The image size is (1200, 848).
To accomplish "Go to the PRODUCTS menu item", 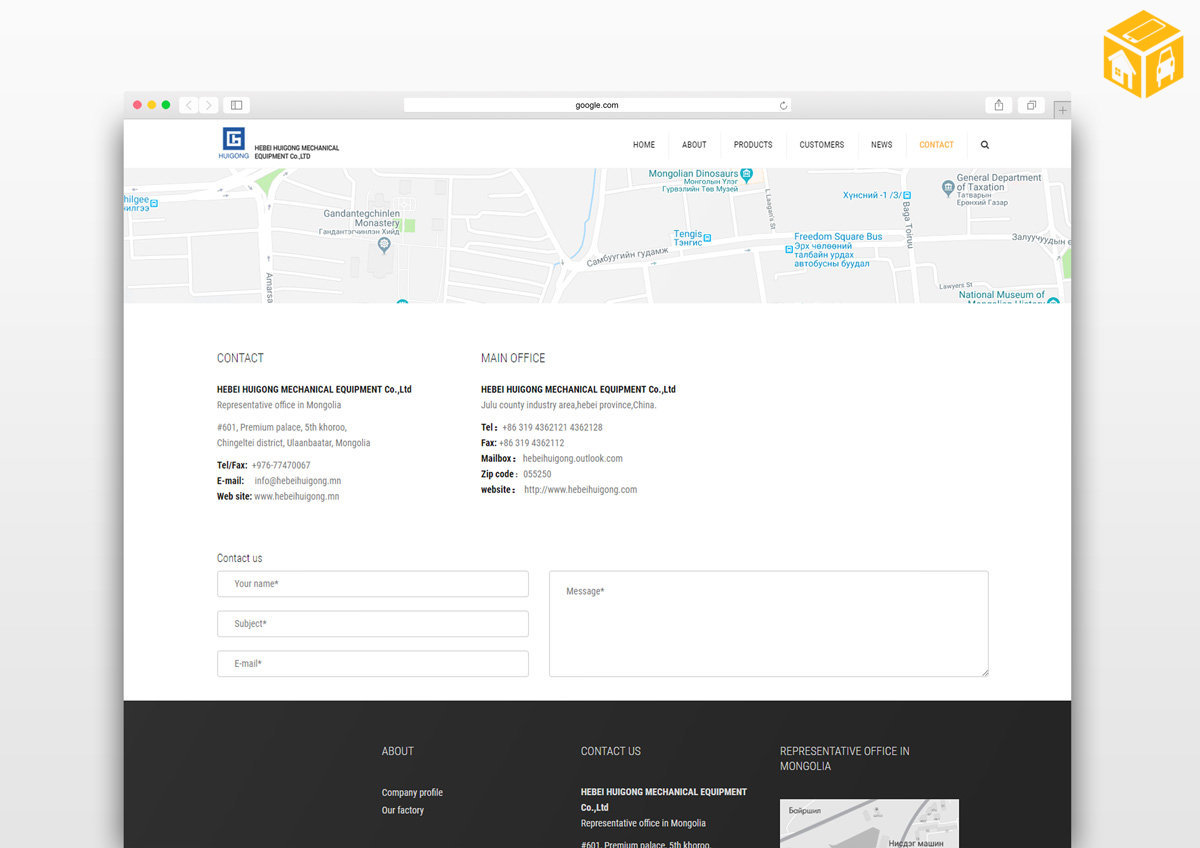I will (x=753, y=145).
